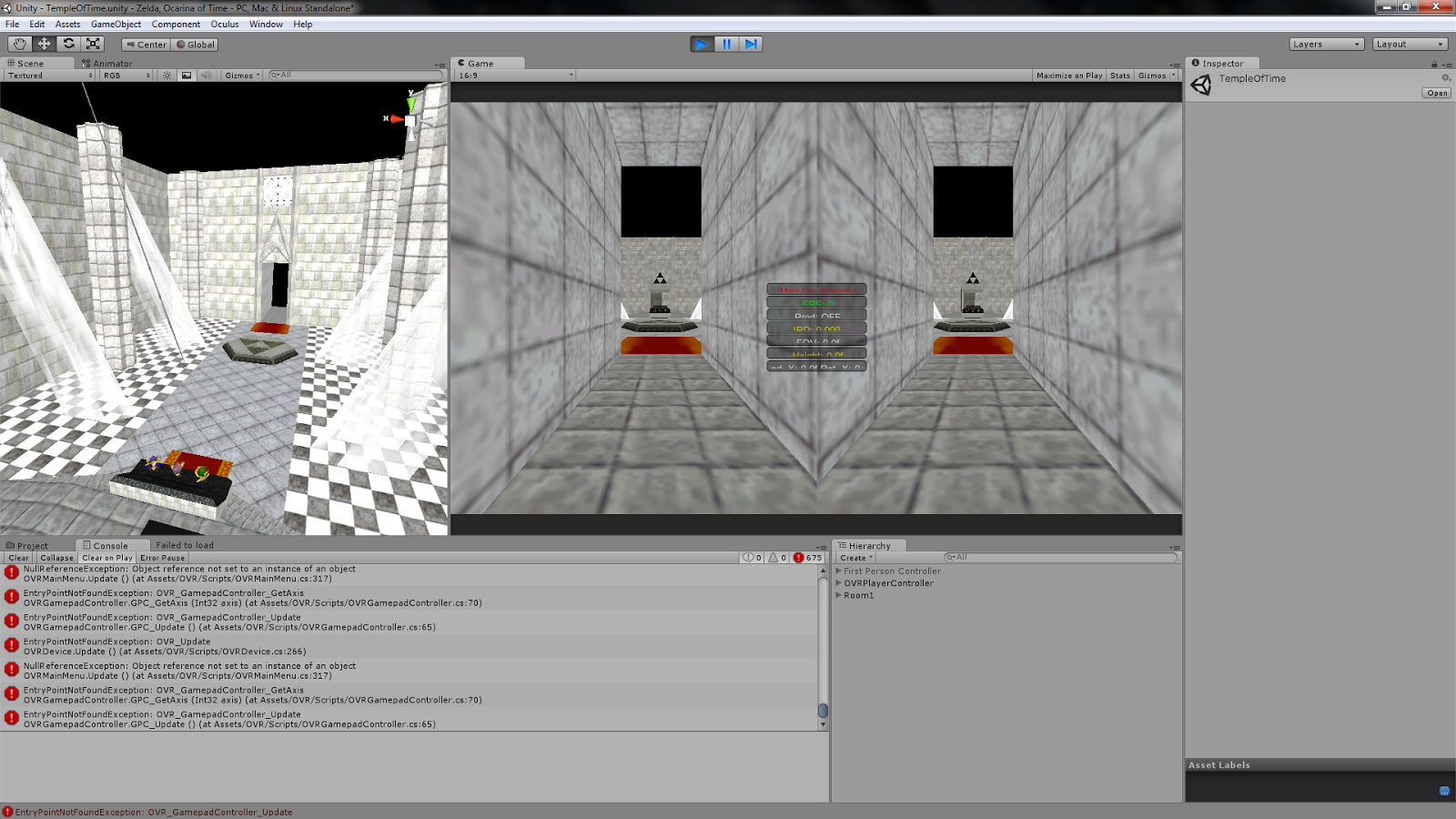Image resolution: width=1456 pixels, height=819 pixels.
Task: Select the Rotate transform tool
Action: click(68, 44)
